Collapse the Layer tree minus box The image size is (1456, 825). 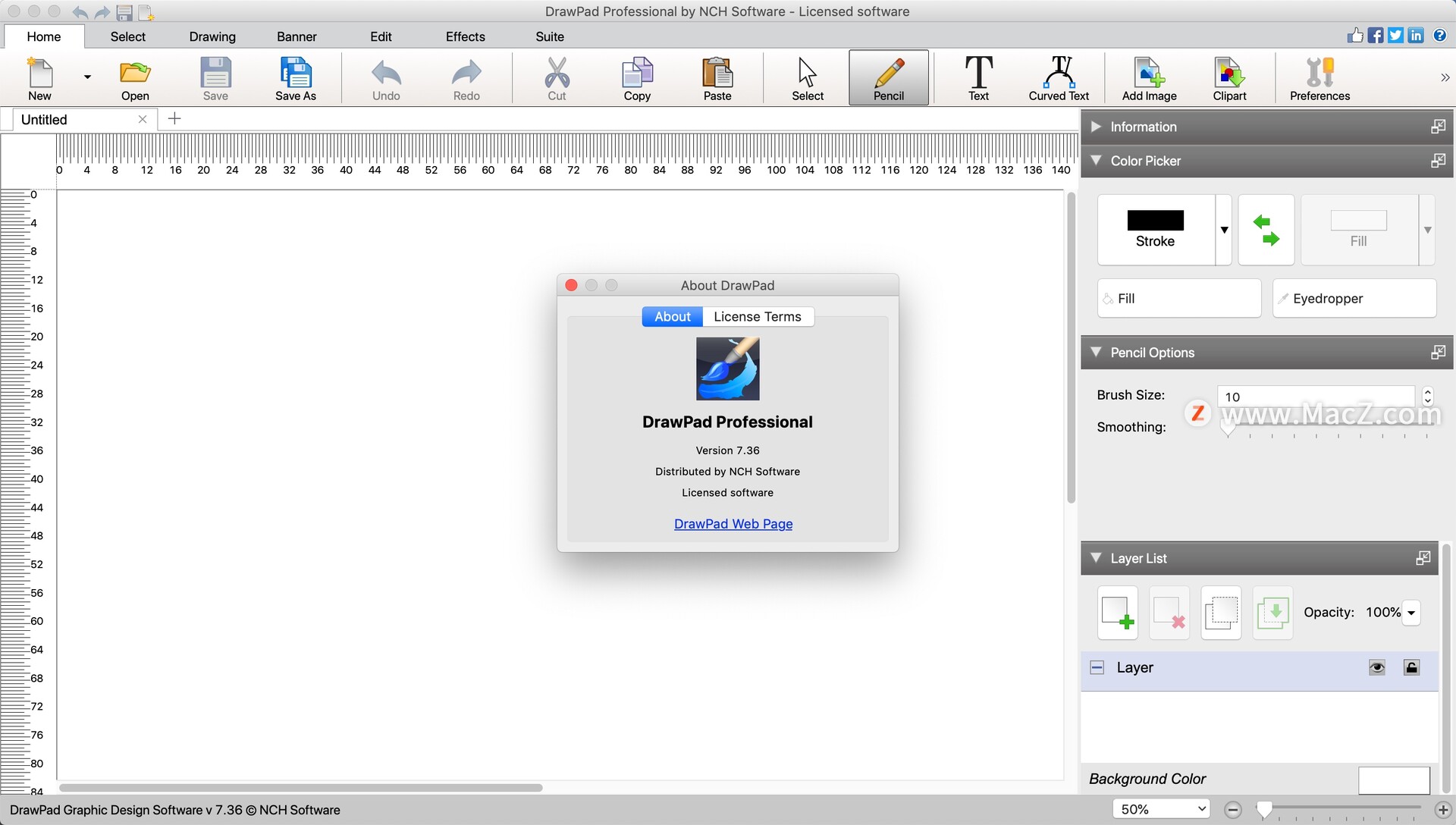pos(1097,667)
